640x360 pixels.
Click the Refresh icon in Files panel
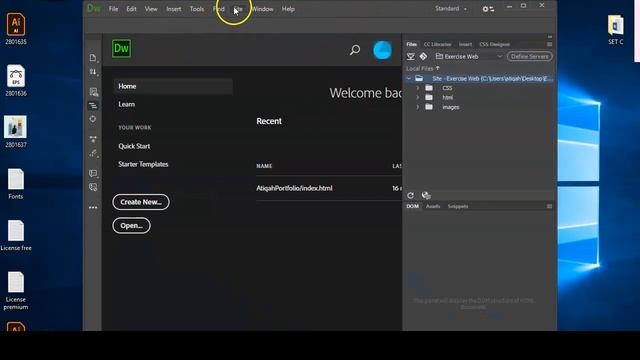coord(411,196)
